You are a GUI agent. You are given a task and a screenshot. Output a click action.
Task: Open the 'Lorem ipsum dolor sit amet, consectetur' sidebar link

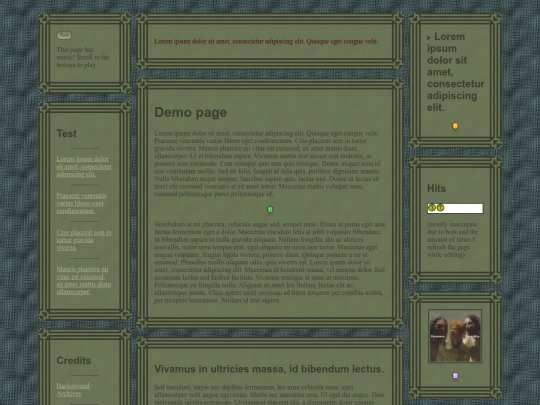pos(84,167)
